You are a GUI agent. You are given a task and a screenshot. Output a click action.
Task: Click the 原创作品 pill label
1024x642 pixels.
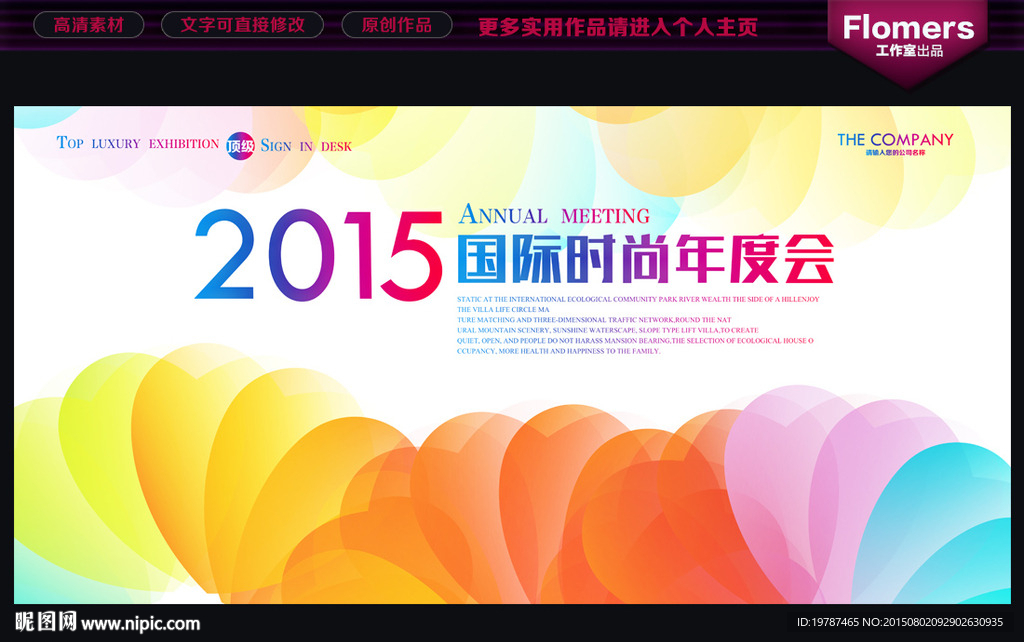coord(397,25)
